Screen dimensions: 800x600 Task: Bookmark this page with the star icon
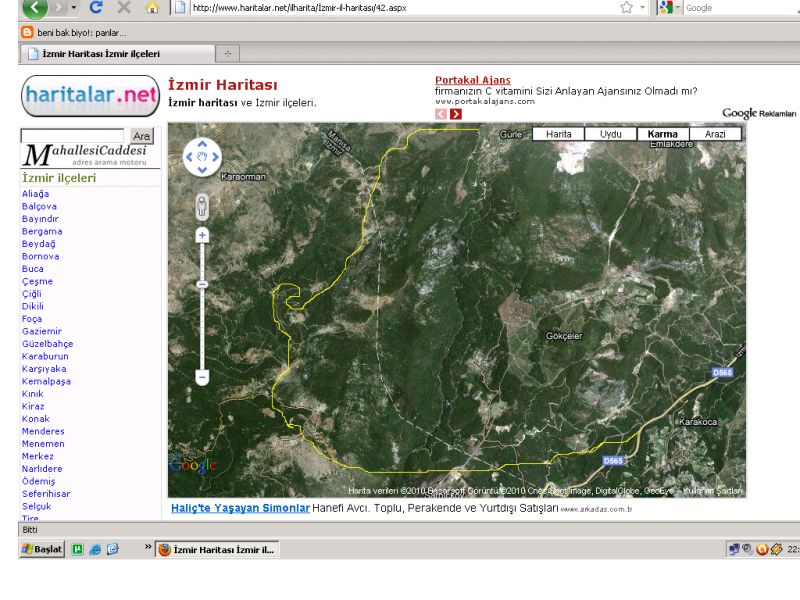point(627,8)
